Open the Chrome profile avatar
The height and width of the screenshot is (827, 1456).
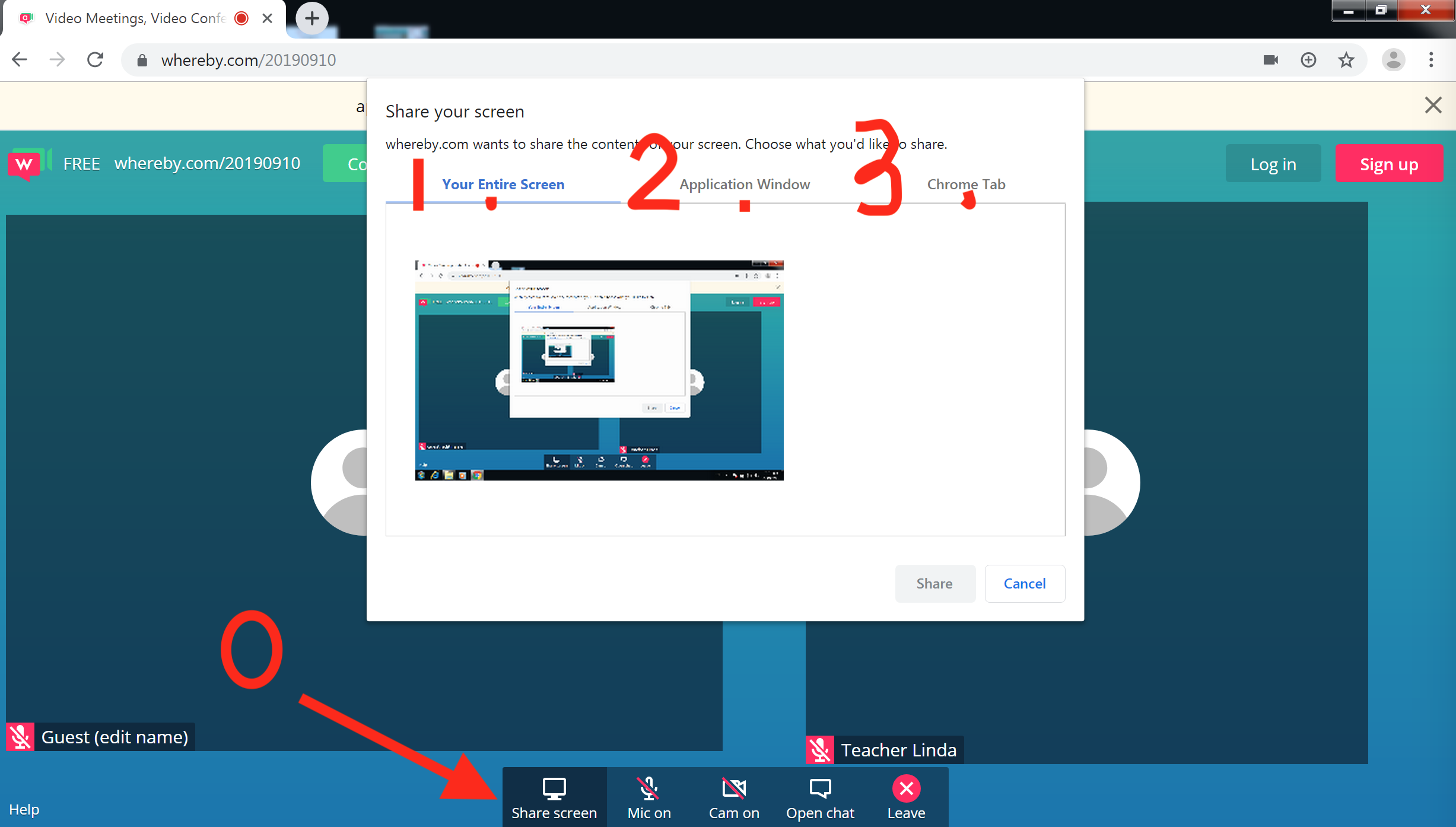click(1393, 60)
